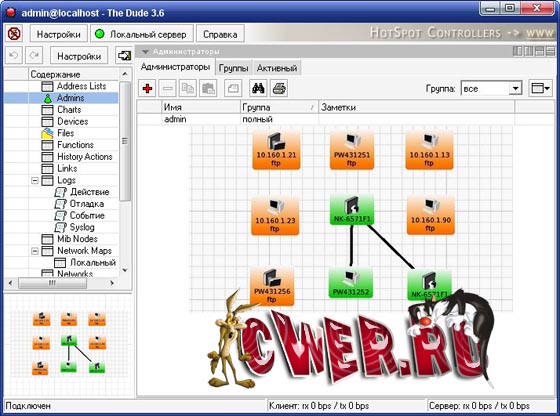Click Настройки button in left panel
The width and height of the screenshot is (560, 416).
click(79, 56)
